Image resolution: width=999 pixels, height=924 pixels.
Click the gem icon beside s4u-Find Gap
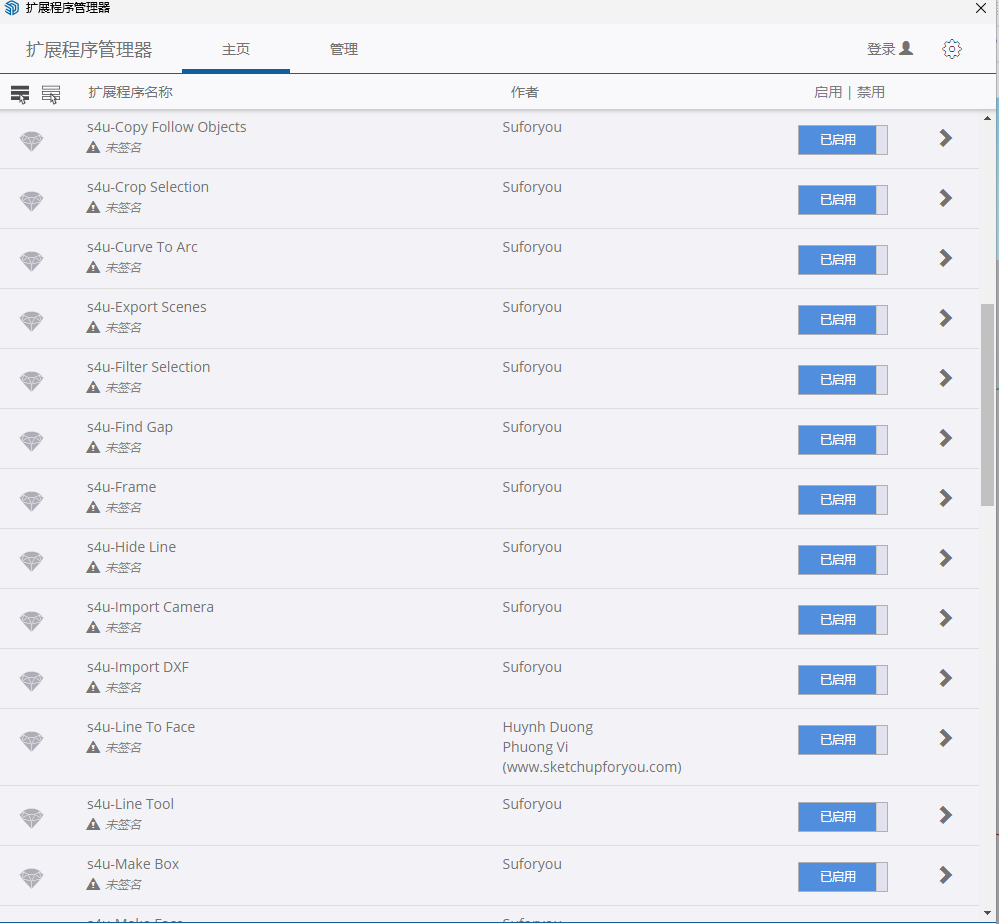32,441
